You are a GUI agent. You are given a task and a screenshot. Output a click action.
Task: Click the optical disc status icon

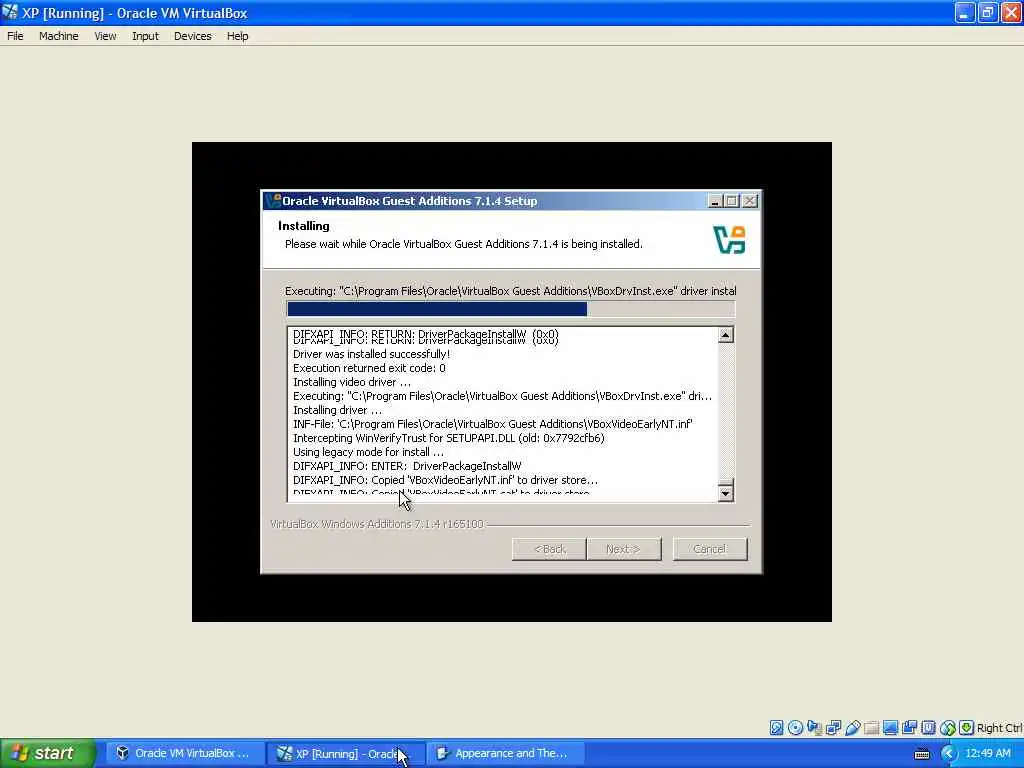point(795,728)
